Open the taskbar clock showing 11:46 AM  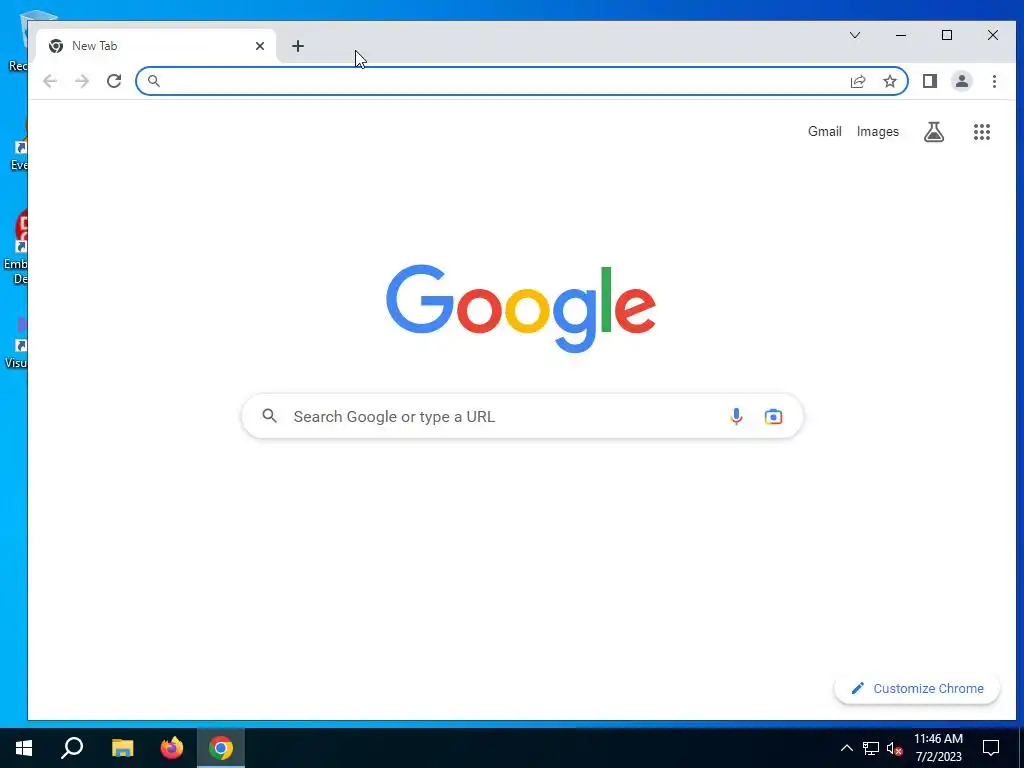click(938, 748)
